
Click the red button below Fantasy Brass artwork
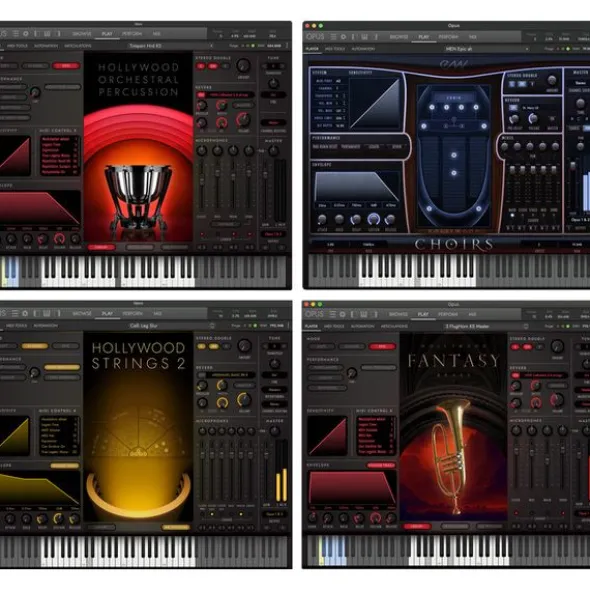tap(417, 526)
